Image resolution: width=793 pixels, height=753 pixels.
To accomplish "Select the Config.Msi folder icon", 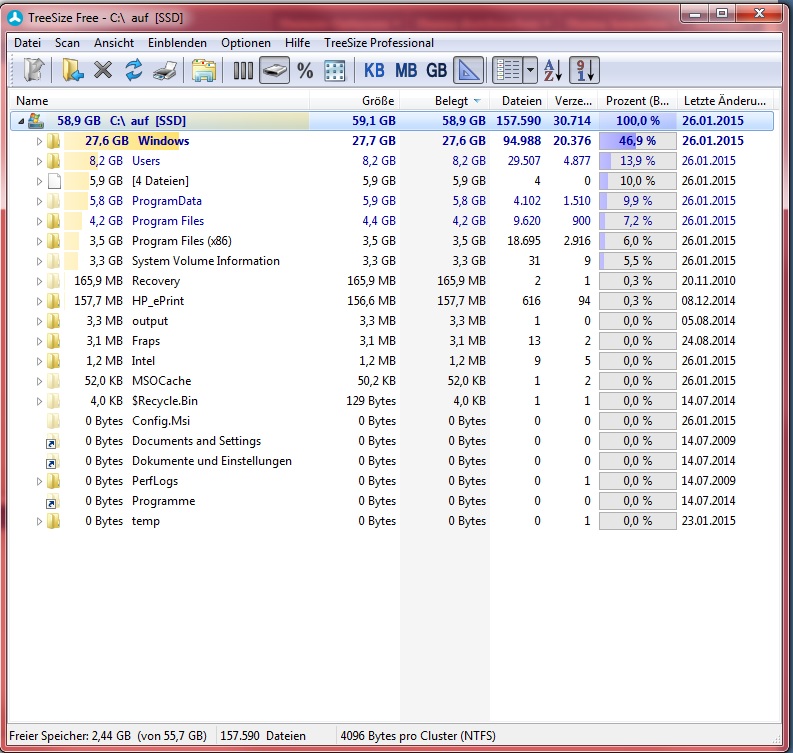I will tap(54, 421).
